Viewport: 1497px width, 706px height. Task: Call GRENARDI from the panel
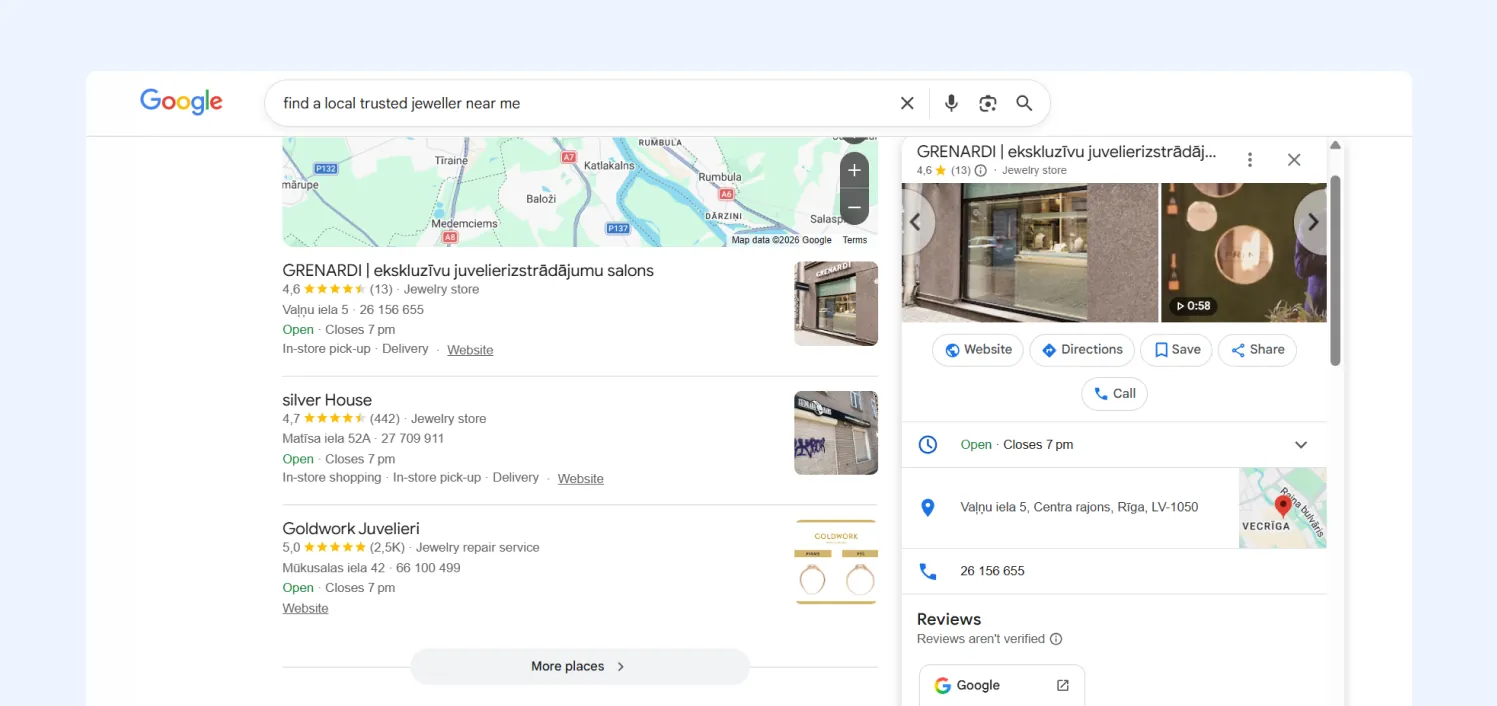pos(1114,394)
